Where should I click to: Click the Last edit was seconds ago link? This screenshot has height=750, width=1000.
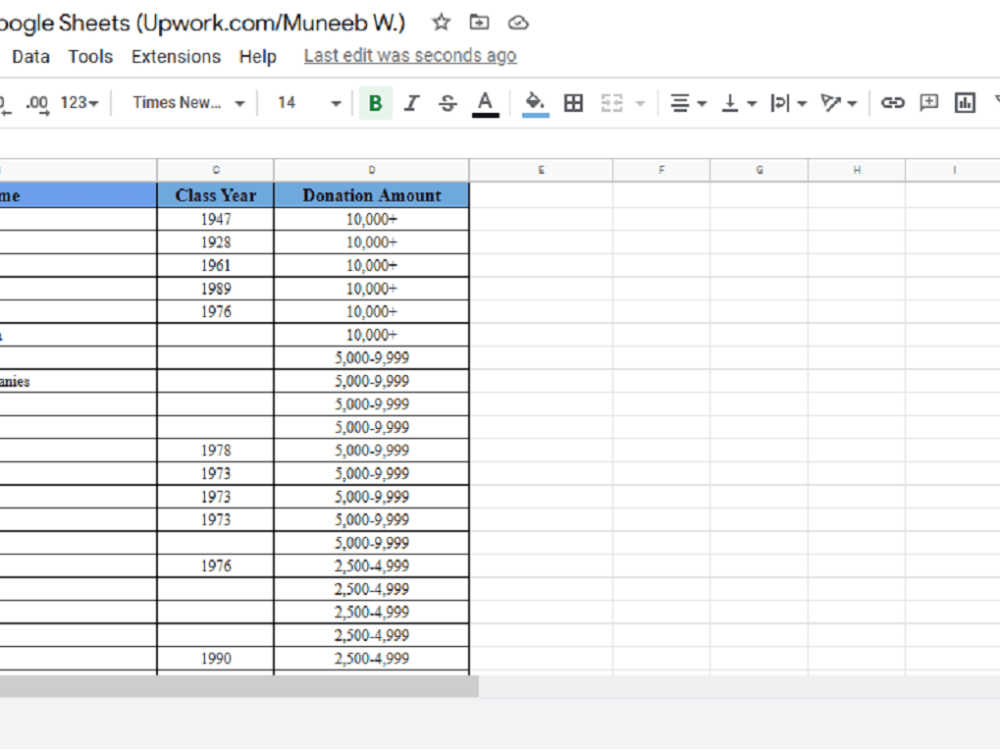pyautogui.click(x=409, y=55)
